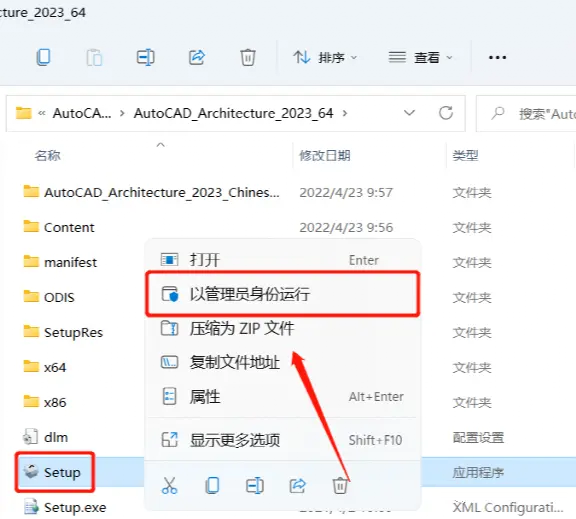Click the Paste icon in the Explorer toolbar
The height and width of the screenshot is (519, 576).
pyautogui.click(x=94, y=57)
